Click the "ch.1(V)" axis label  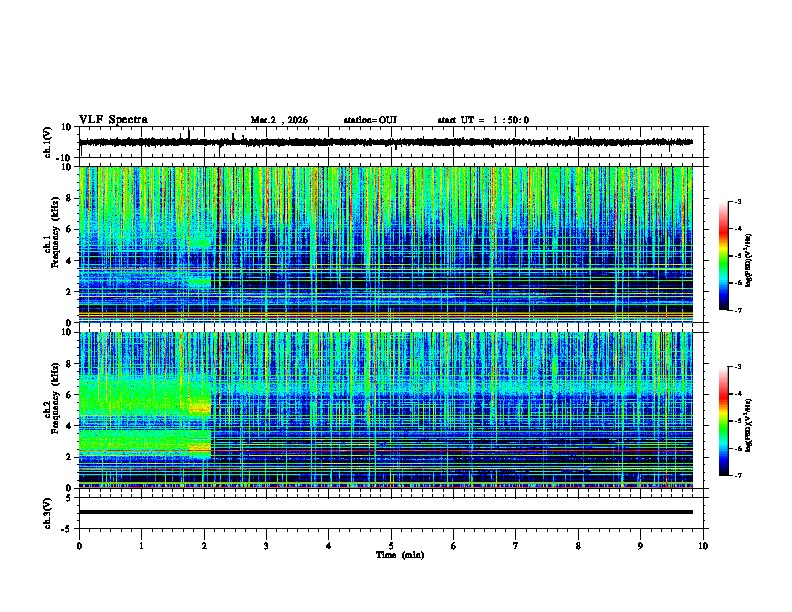pyautogui.click(x=48, y=142)
